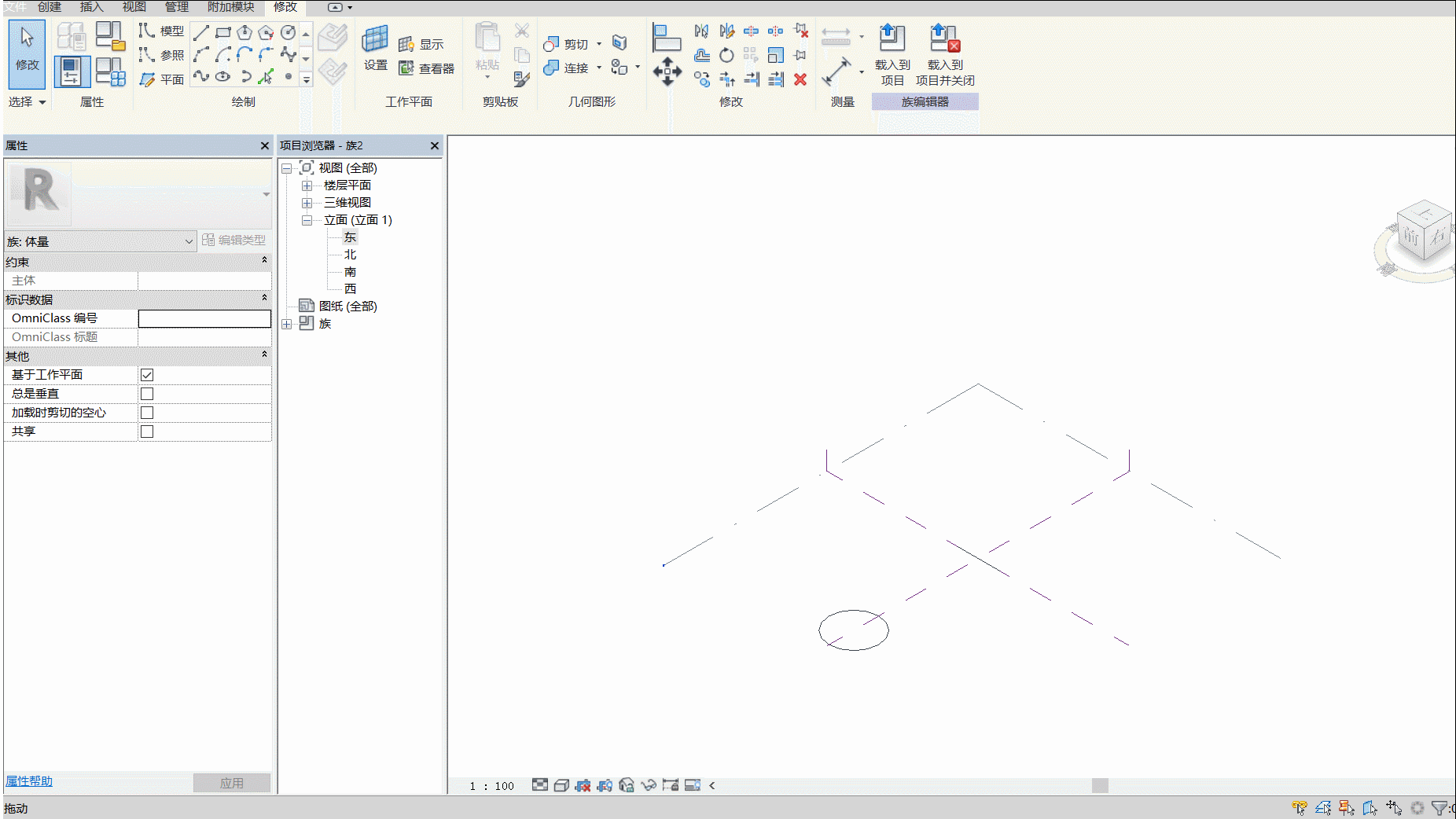The height and width of the screenshot is (819, 1456).
Task: Select the 修改 (Modify) arrow tool
Action: (x=28, y=53)
